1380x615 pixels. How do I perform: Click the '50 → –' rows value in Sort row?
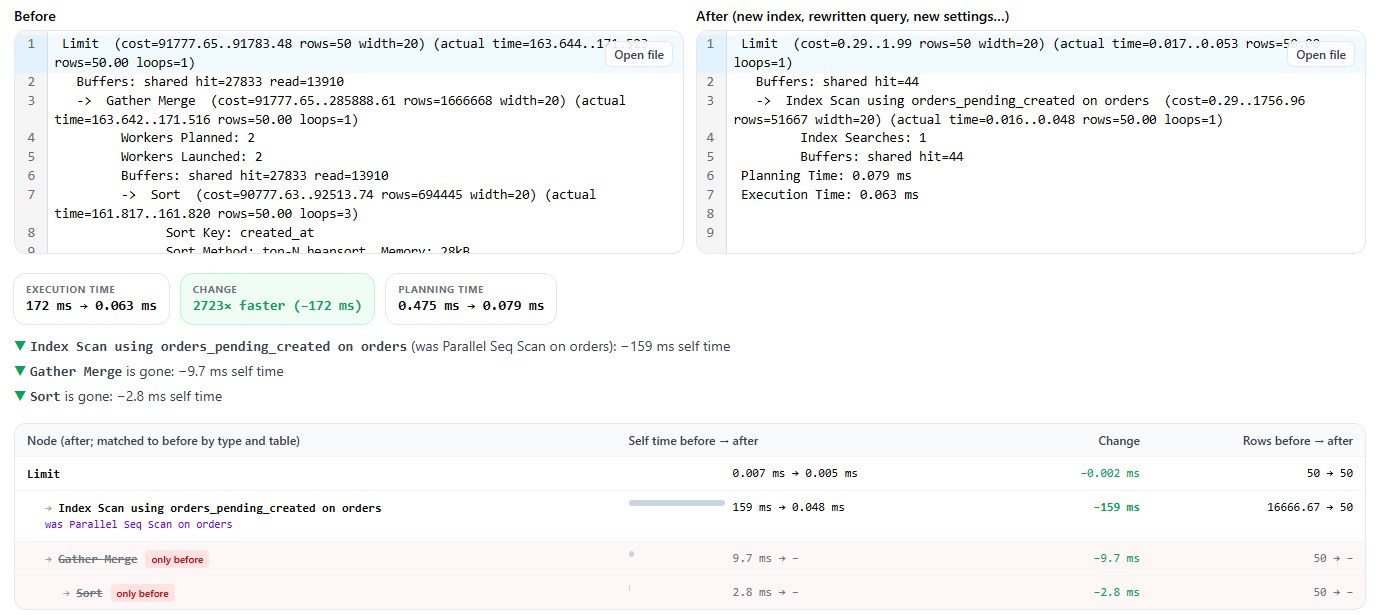(x=1333, y=593)
